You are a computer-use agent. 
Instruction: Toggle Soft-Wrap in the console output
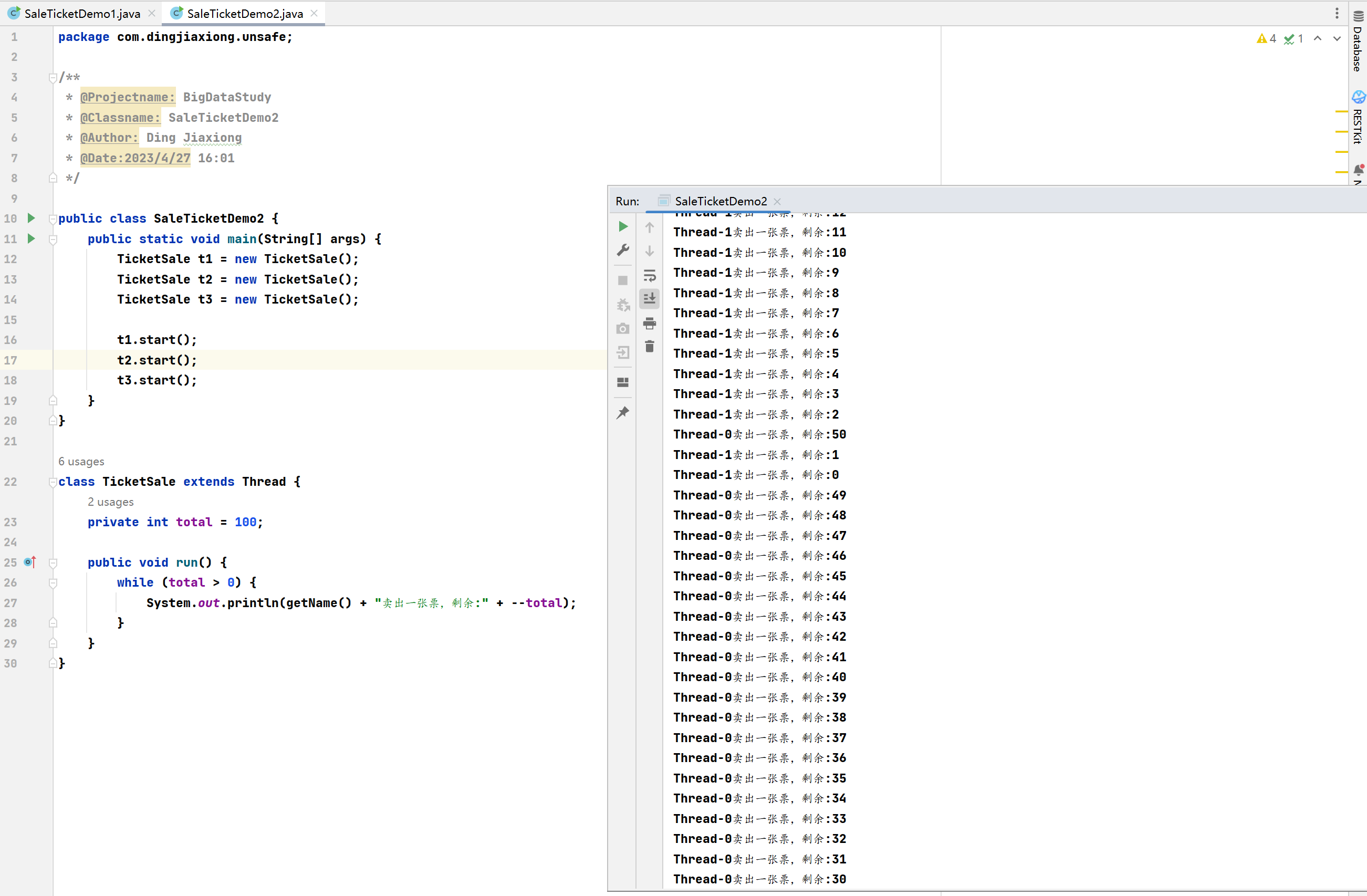650,276
